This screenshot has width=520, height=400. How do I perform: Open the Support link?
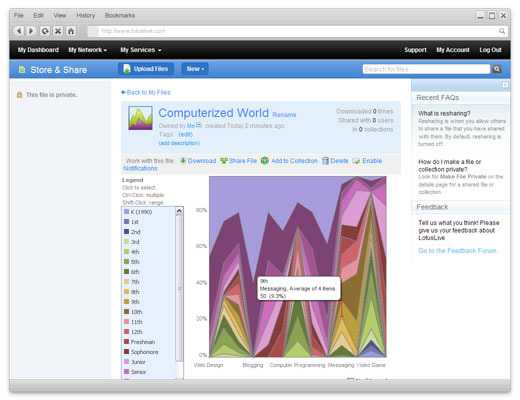pos(415,50)
